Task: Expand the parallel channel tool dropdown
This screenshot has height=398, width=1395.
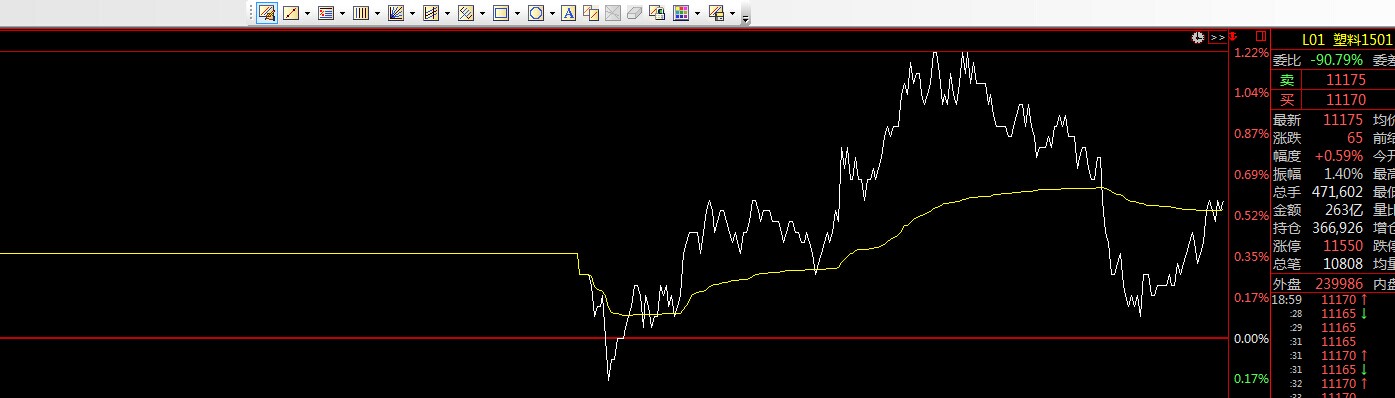Action: pyautogui.click(x=482, y=13)
